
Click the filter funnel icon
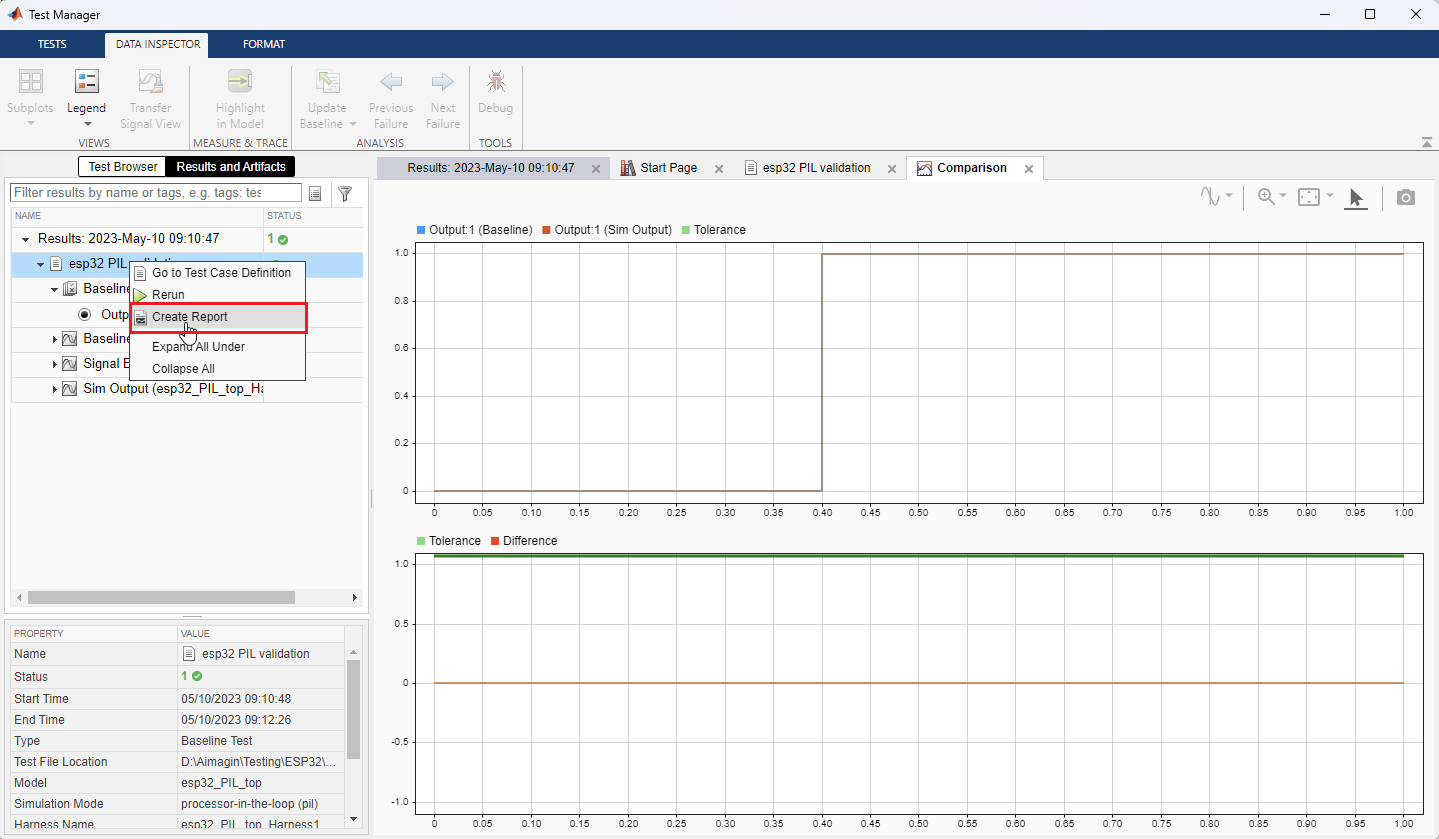pos(345,193)
